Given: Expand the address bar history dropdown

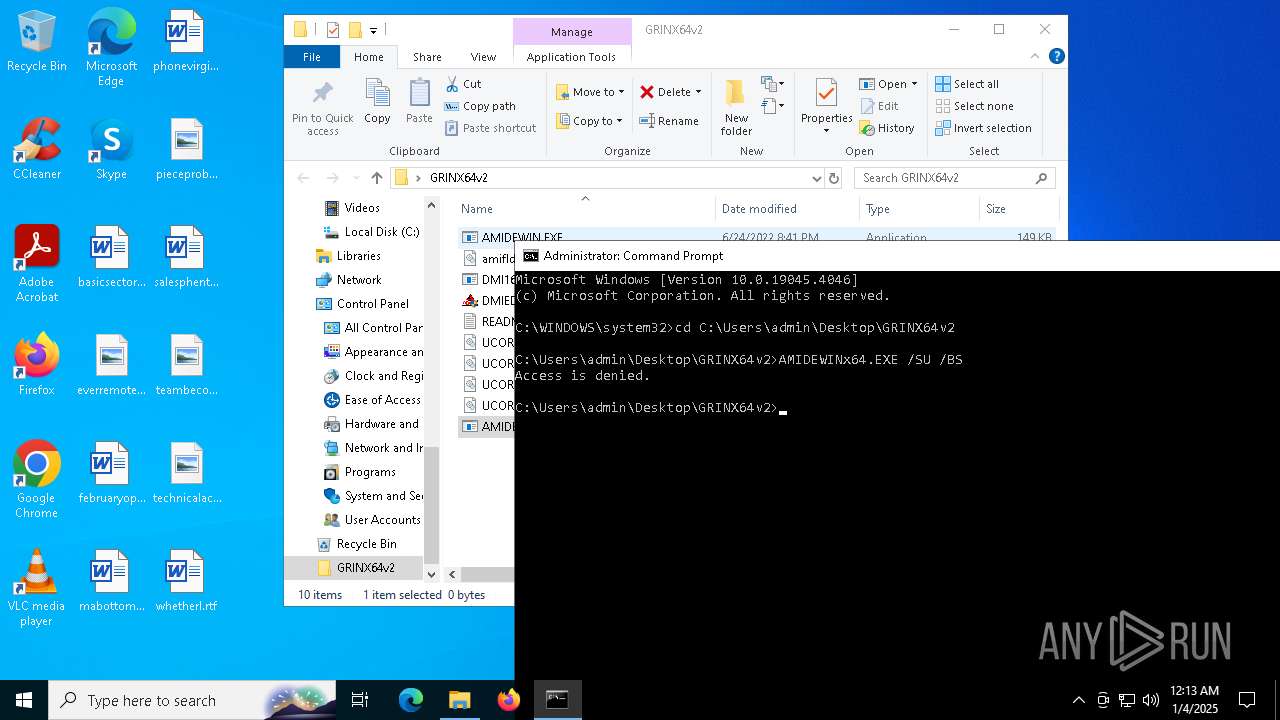Looking at the screenshot, I should pos(817,178).
